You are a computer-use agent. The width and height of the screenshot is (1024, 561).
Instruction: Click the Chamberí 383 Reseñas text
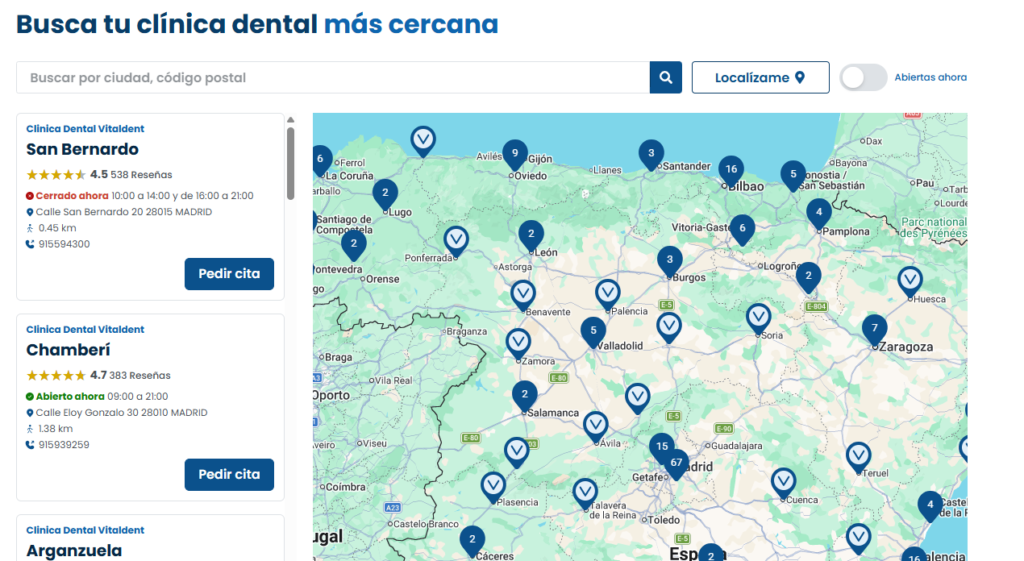[140, 375]
